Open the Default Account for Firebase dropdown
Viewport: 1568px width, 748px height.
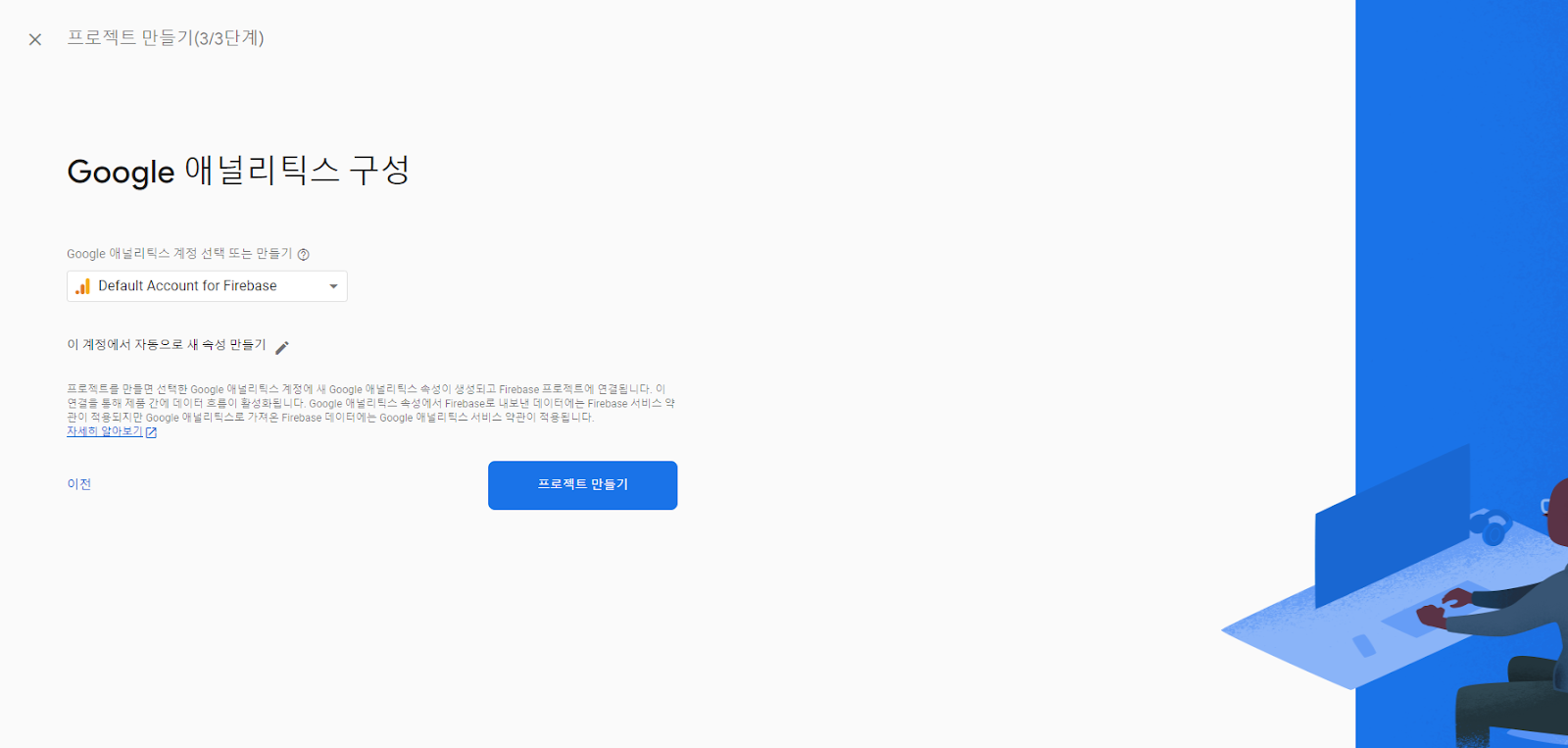pyautogui.click(x=207, y=286)
